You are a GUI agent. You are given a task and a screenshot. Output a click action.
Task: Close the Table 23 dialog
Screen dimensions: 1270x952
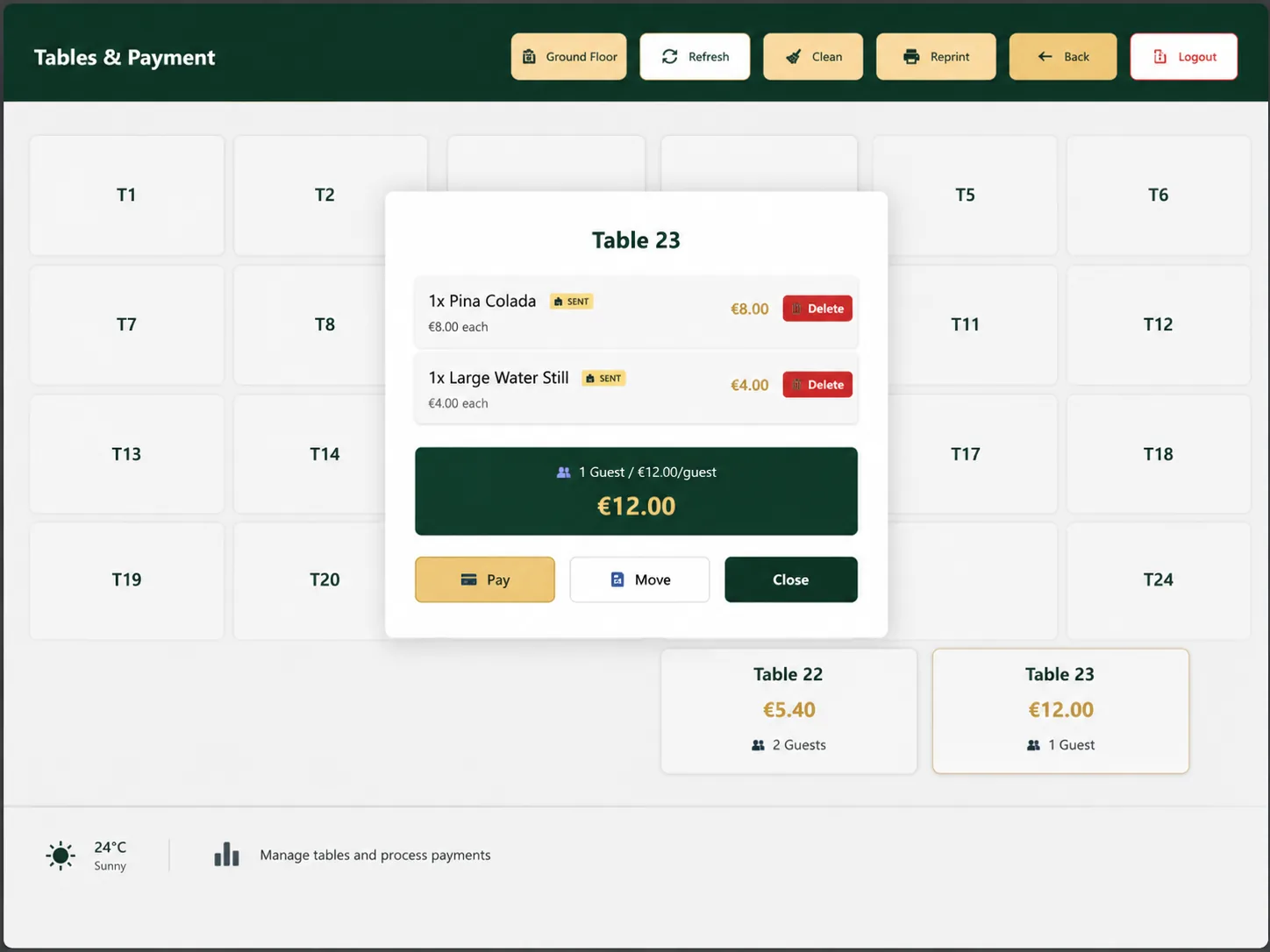coord(791,579)
